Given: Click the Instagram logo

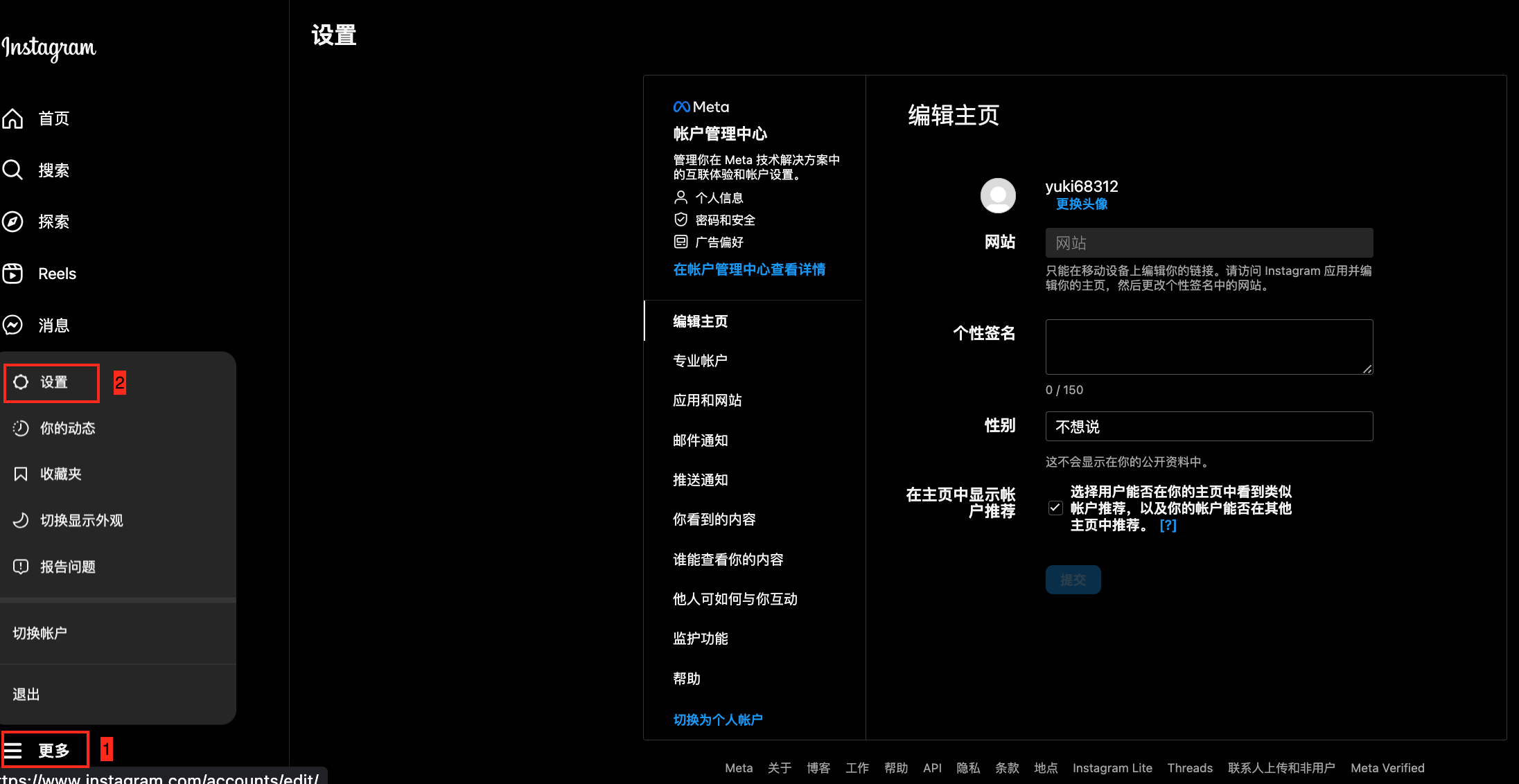Looking at the screenshot, I should point(49,48).
